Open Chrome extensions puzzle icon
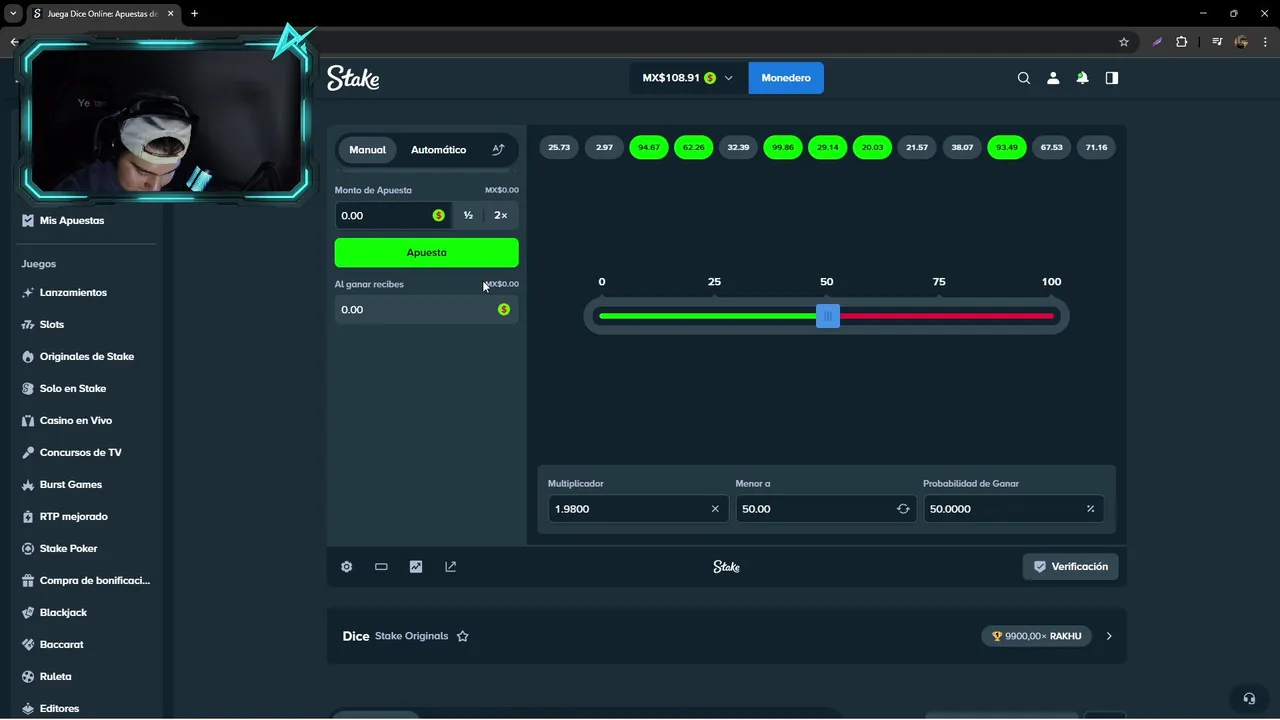1280x720 pixels. (x=1182, y=42)
